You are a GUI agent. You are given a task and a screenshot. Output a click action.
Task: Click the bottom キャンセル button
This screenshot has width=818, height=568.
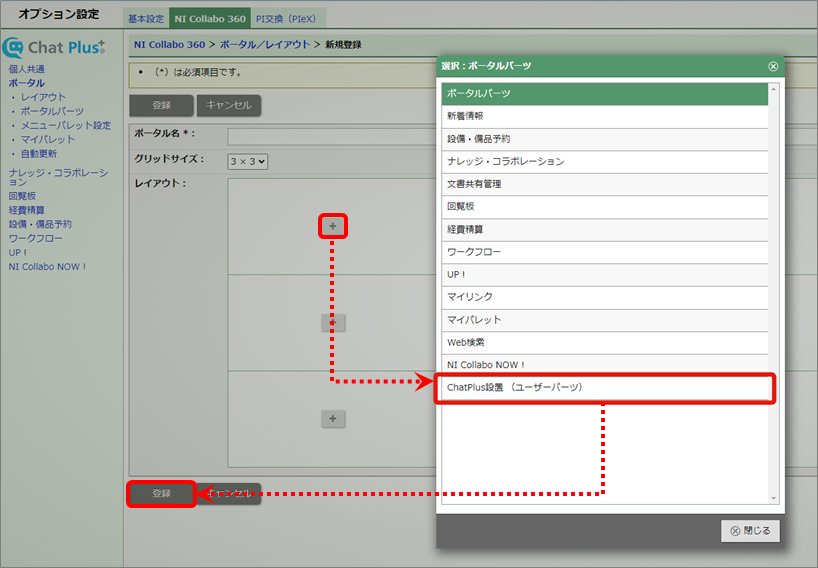[229, 493]
